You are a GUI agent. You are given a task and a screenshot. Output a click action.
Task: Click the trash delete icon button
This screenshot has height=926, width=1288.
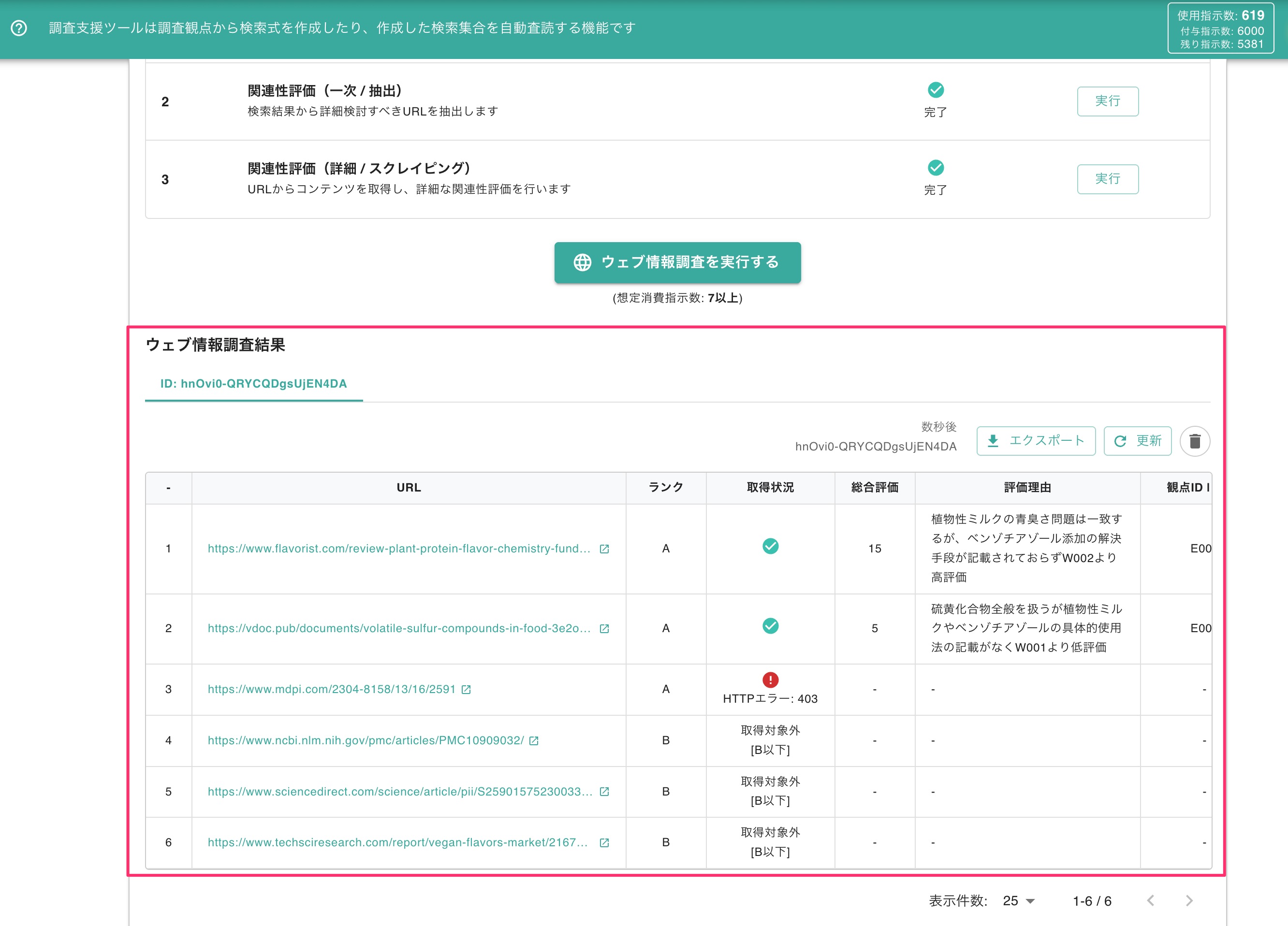(x=1194, y=441)
